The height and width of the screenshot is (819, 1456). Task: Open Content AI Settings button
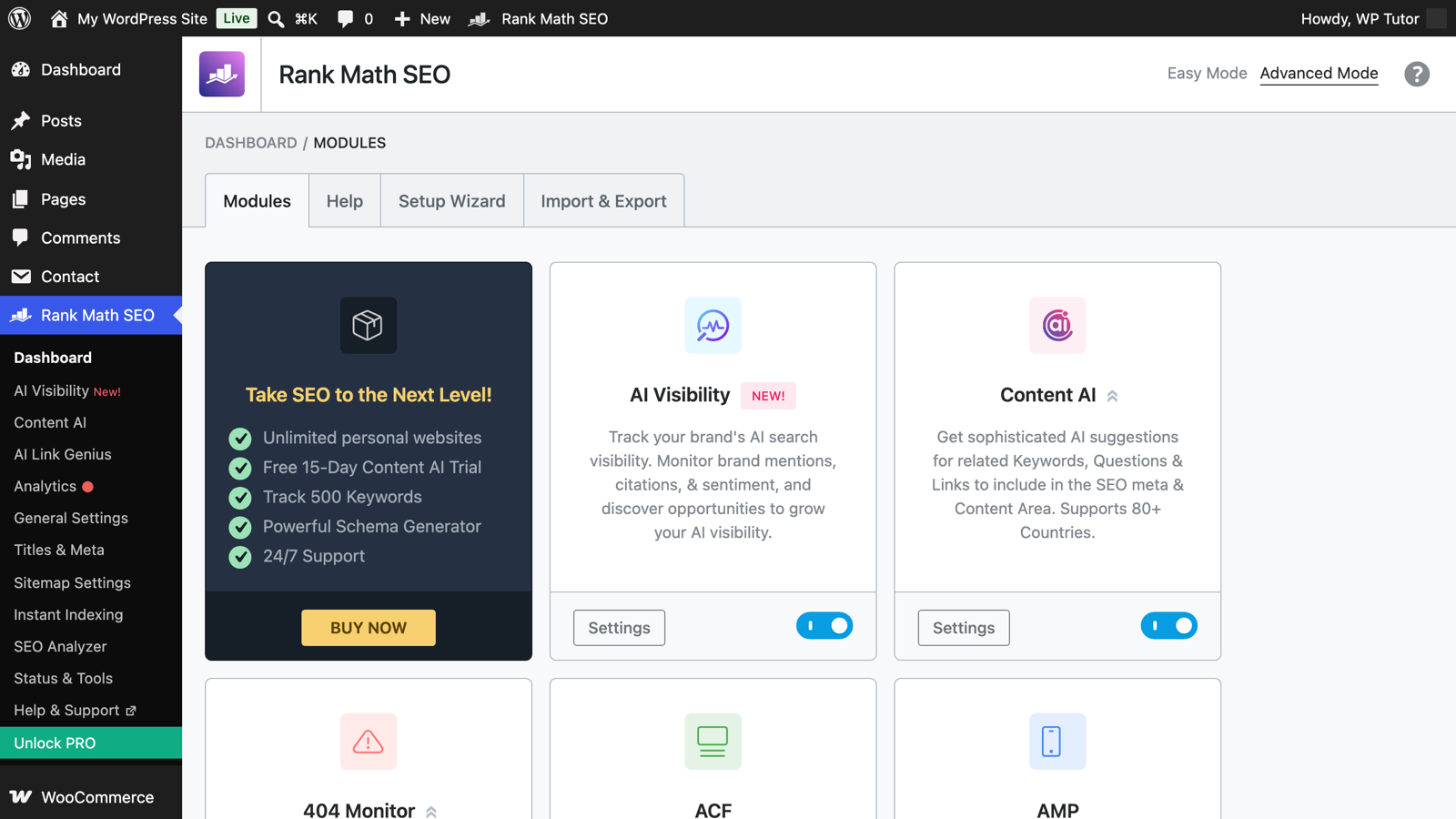point(964,628)
